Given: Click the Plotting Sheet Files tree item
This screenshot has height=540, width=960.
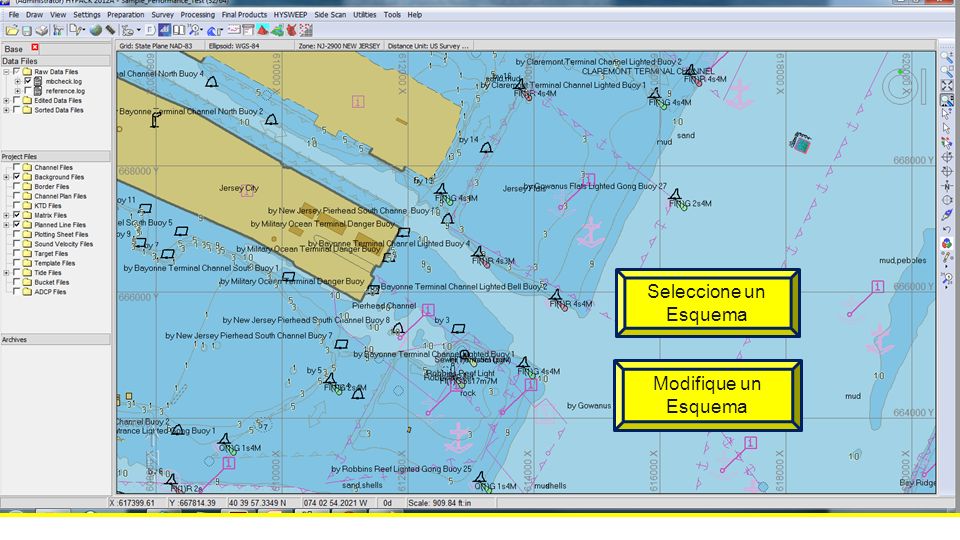Looking at the screenshot, I should [61, 234].
